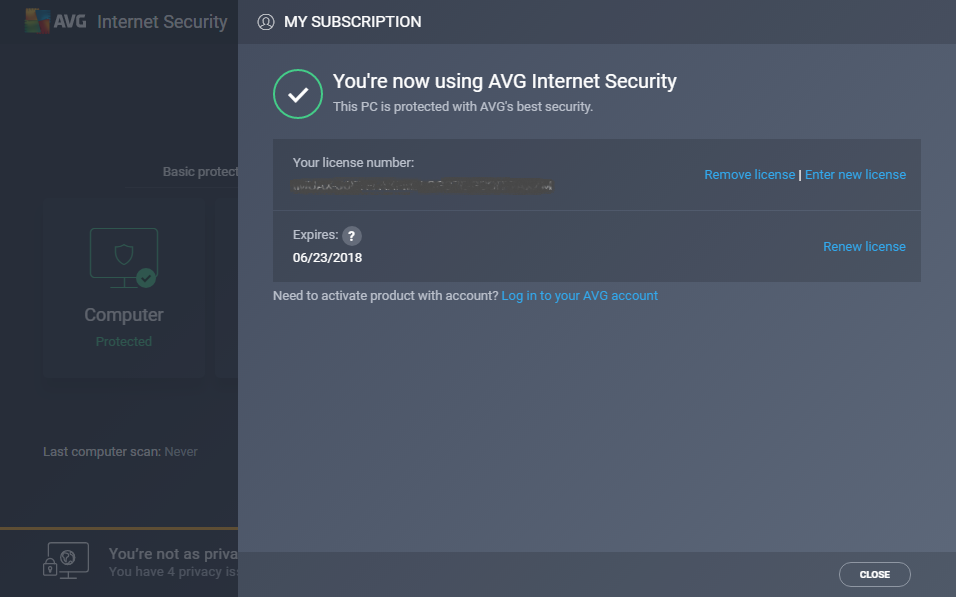Click the blurred license number field
Screen dimensions: 956x597
coord(422,185)
